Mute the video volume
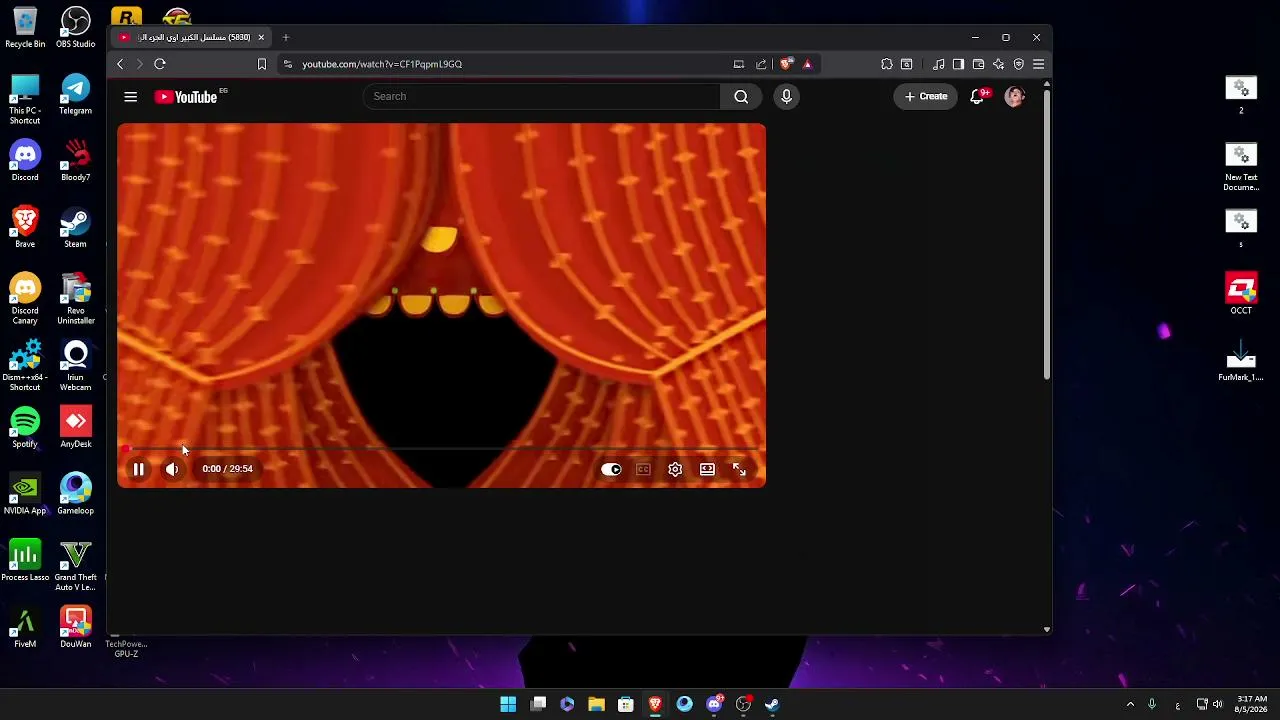 tap(172, 469)
